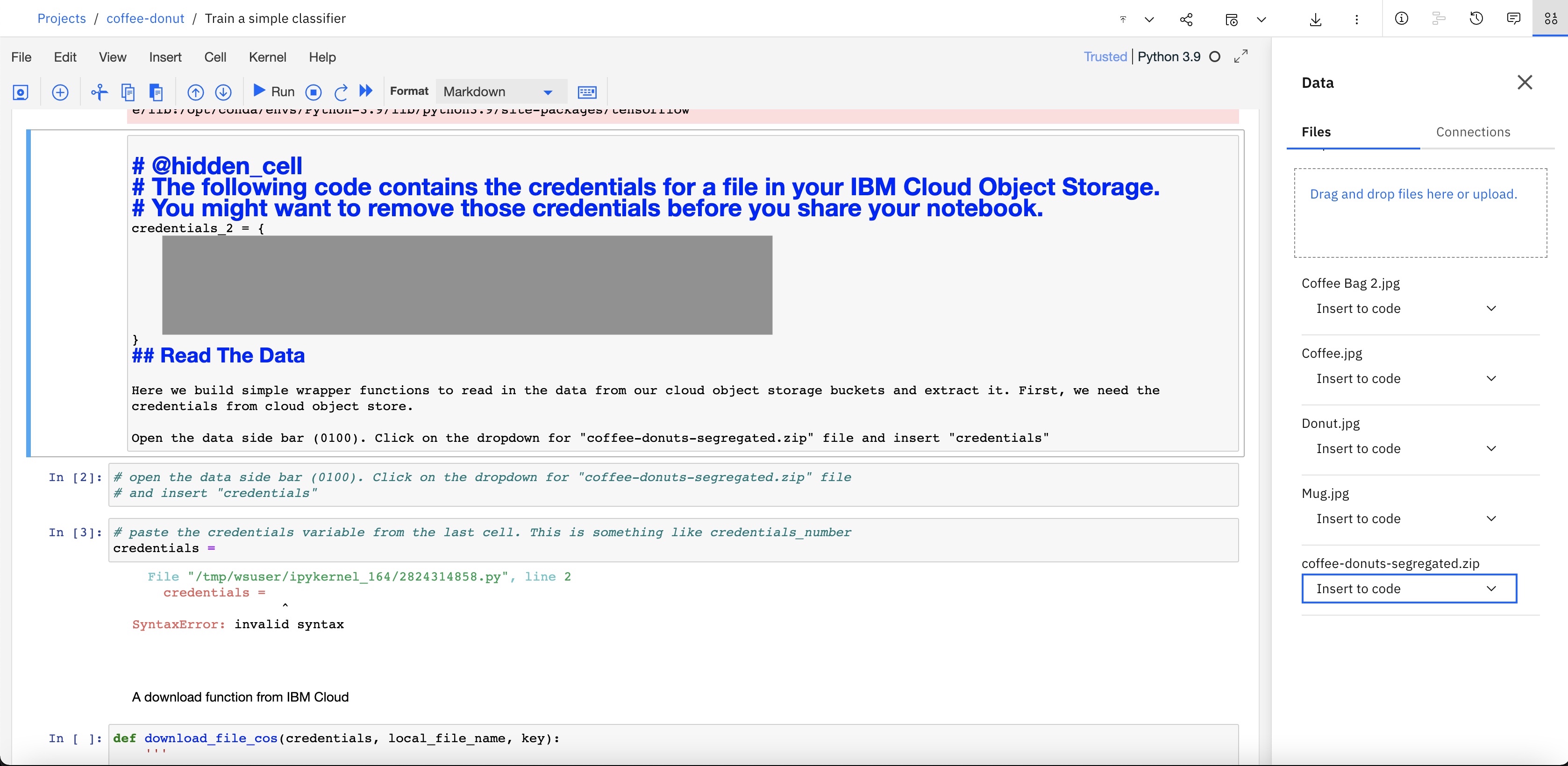This screenshot has width=1568, height=766.
Task: Open the notebook info panel icon
Action: coord(1401,19)
